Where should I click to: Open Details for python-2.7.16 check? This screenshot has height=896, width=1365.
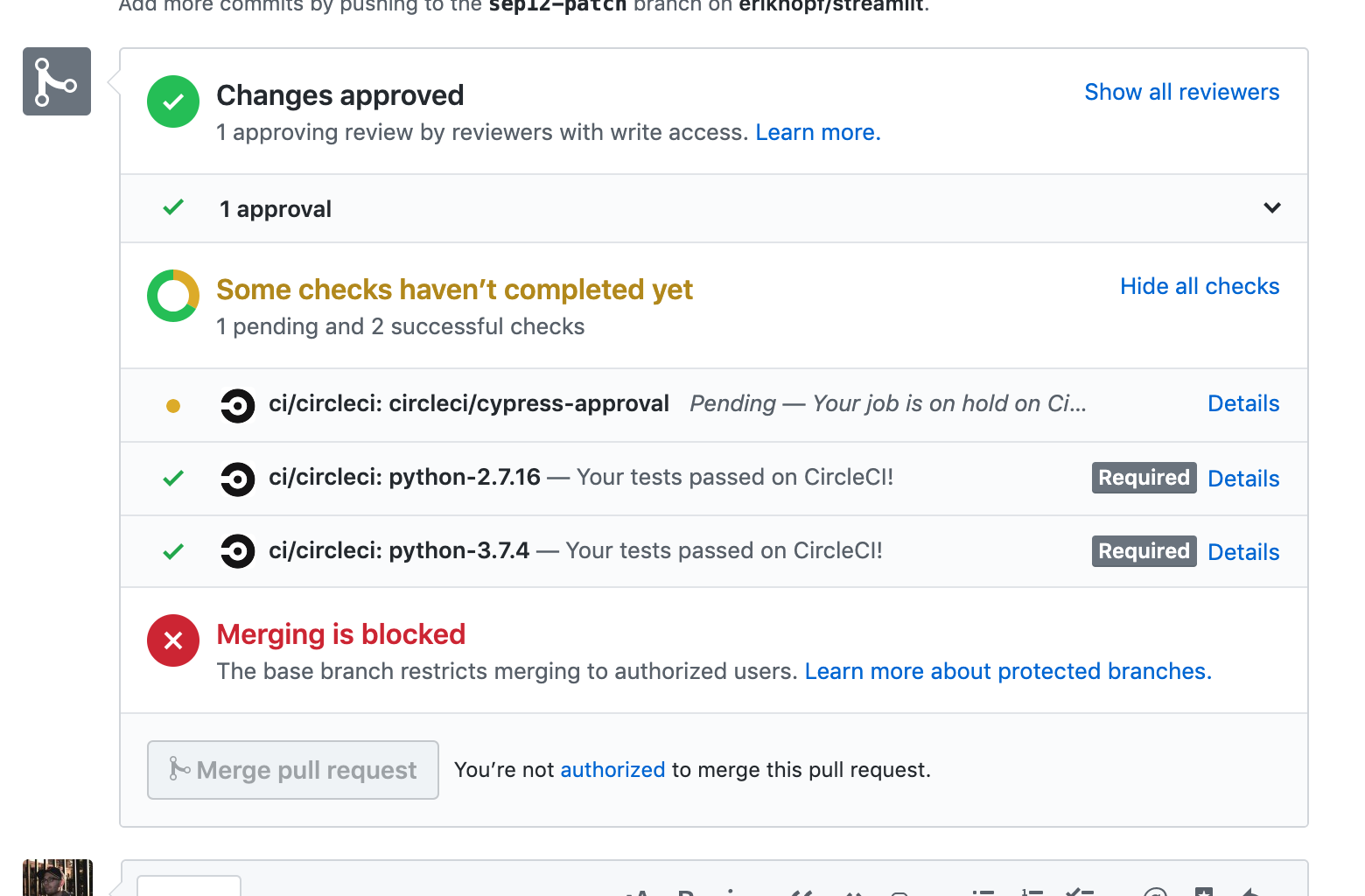(1243, 479)
